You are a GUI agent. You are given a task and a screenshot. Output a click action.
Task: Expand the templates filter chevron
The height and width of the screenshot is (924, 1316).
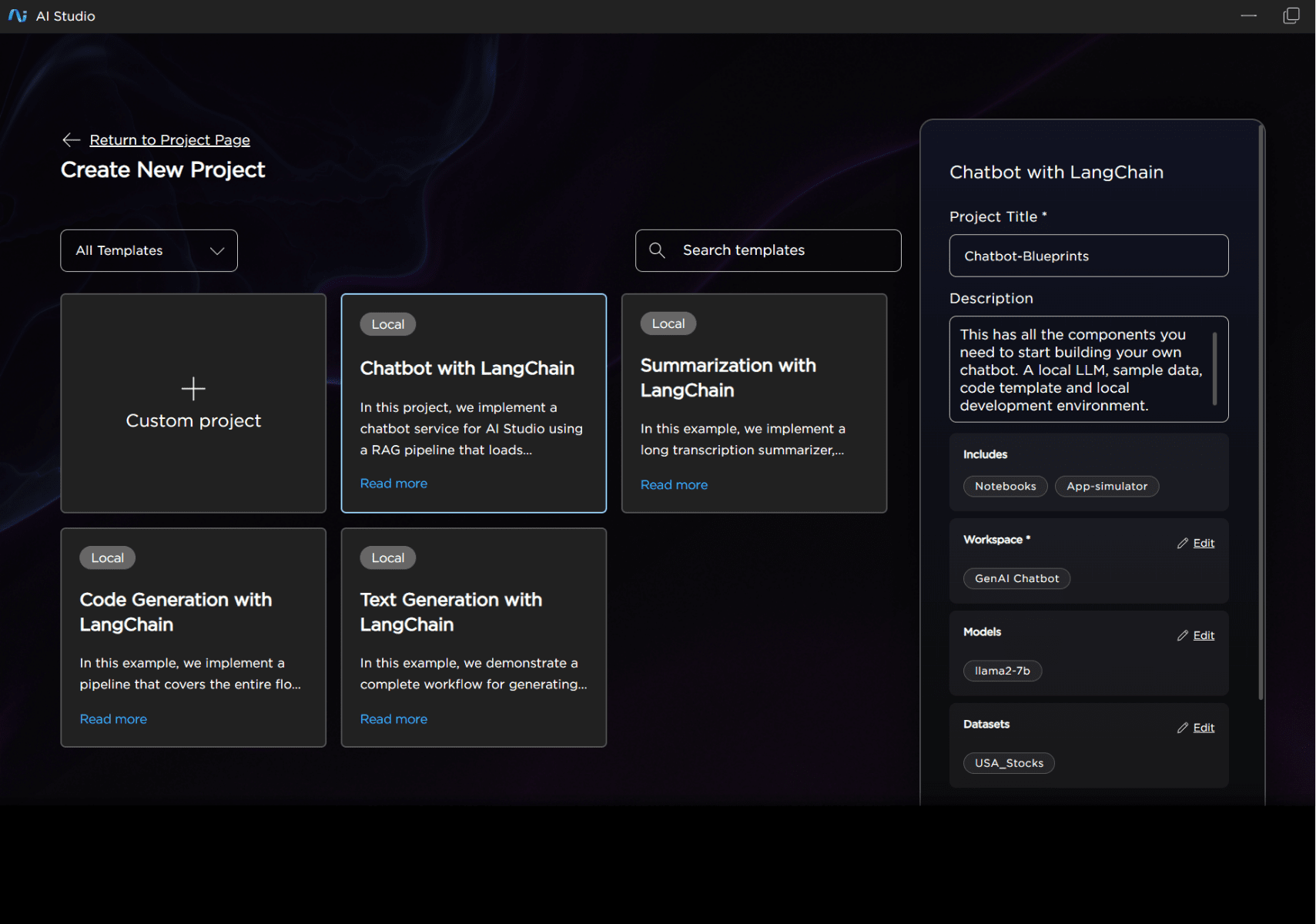pos(216,250)
